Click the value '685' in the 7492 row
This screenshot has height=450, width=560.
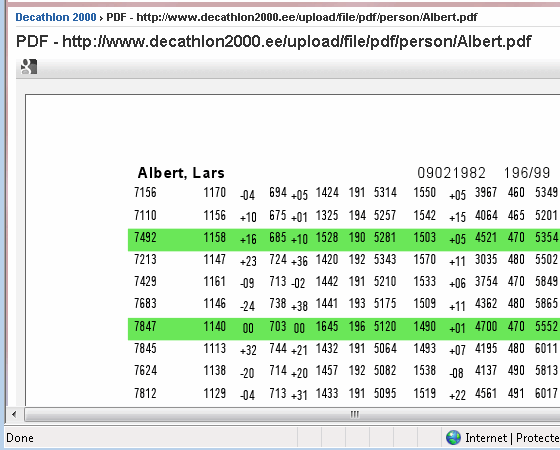tap(278, 238)
